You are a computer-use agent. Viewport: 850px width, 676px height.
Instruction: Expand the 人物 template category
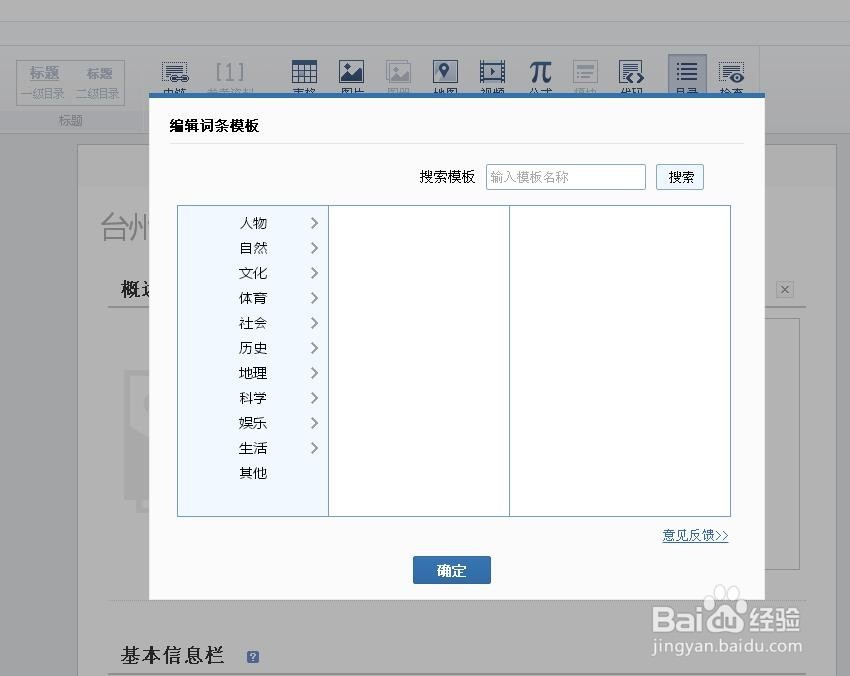[x=253, y=223]
